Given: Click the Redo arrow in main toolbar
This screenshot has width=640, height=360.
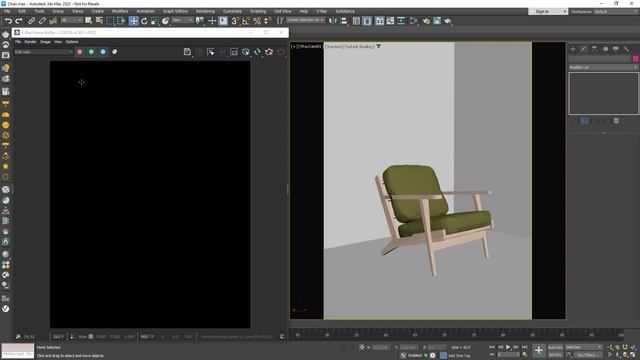Looking at the screenshot, I should tap(19, 21).
